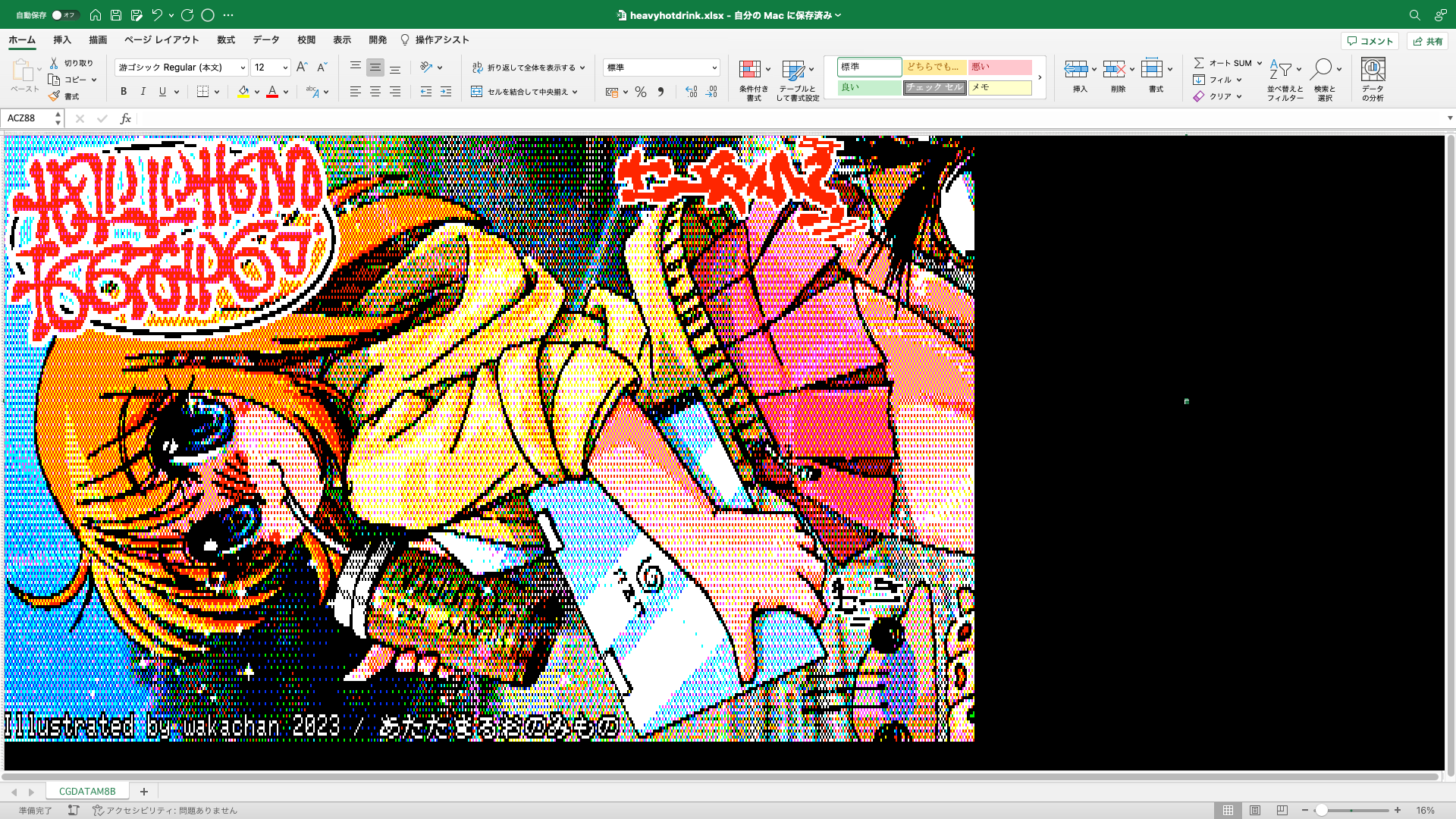Click the Home icon in title bar
The height and width of the screenshot is (819, 1456).
tap(96, 14)
